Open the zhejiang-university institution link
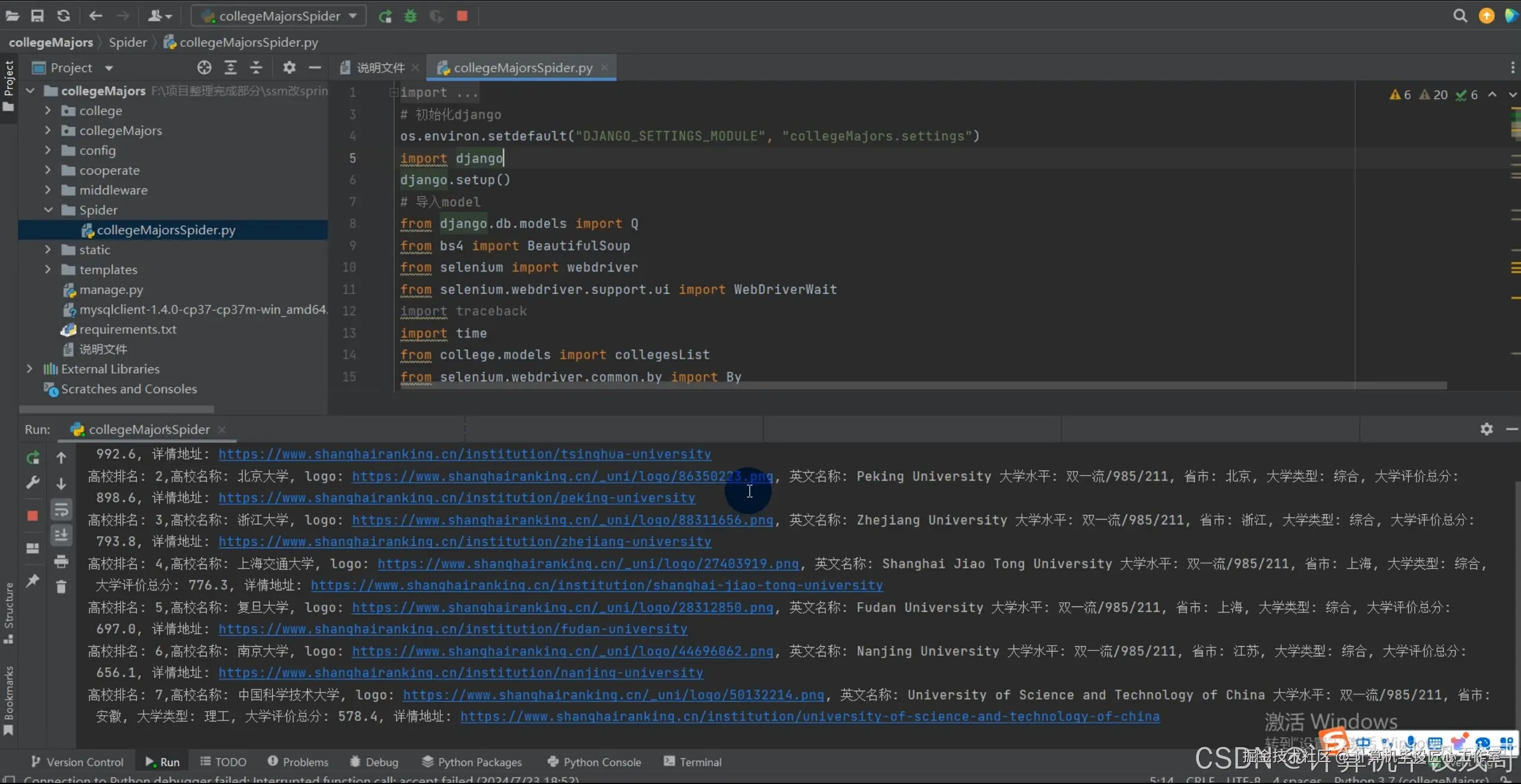 pos(465,542)
